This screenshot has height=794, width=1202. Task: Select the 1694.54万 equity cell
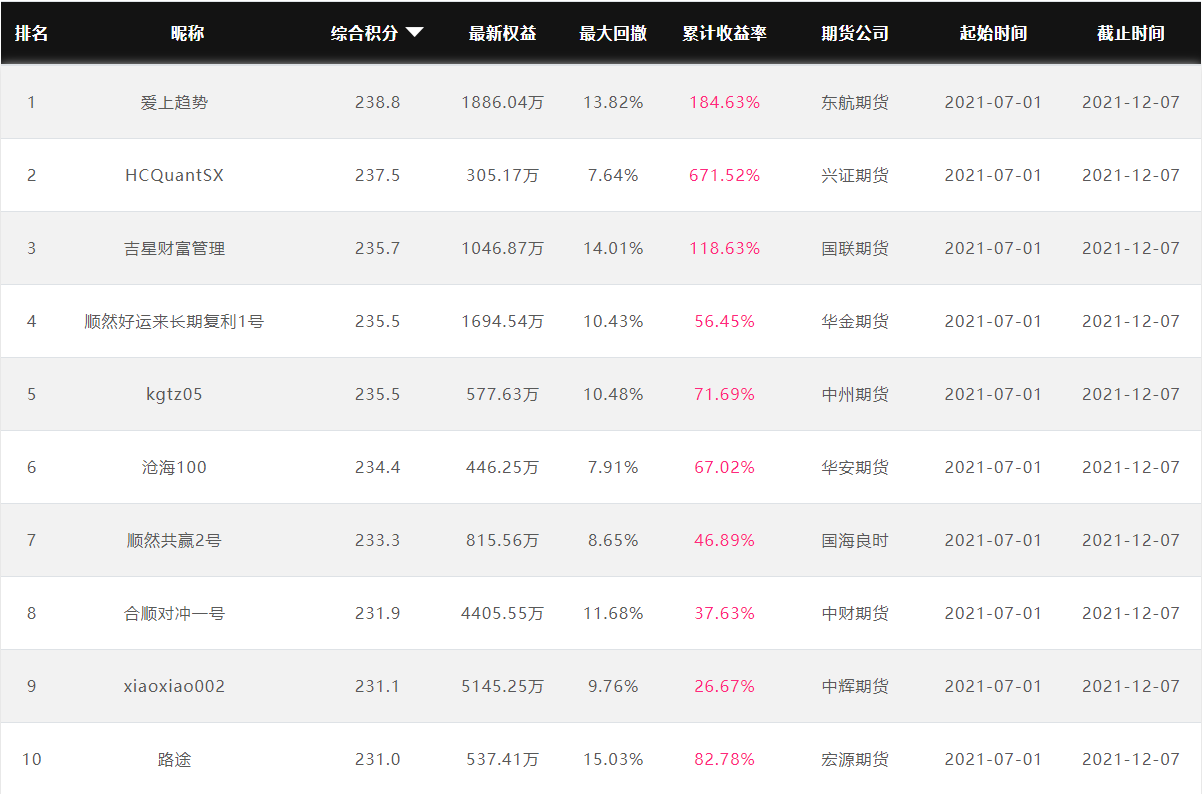click(x=502, y=321)
